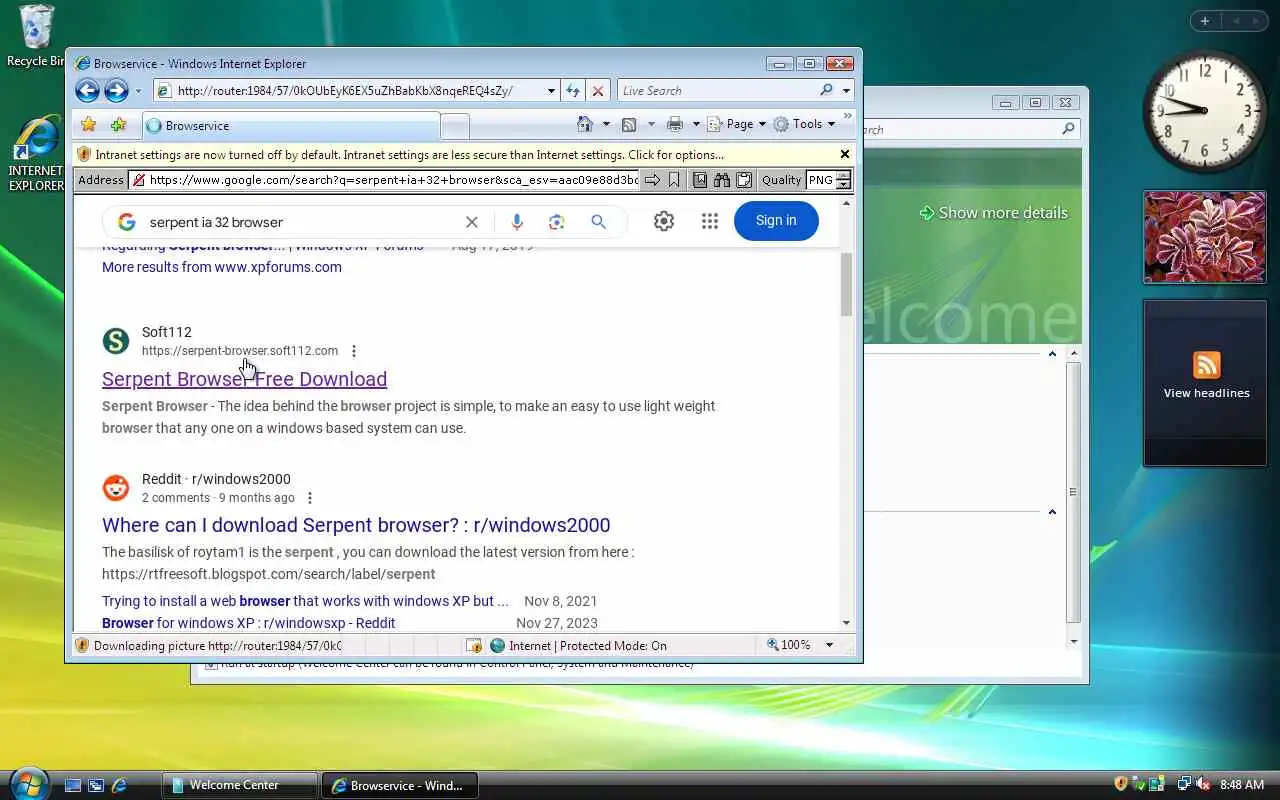The width and height of the screenshot is (1280, 800).
Task: Open the Favorites Center star
Action: pos(88,125)
